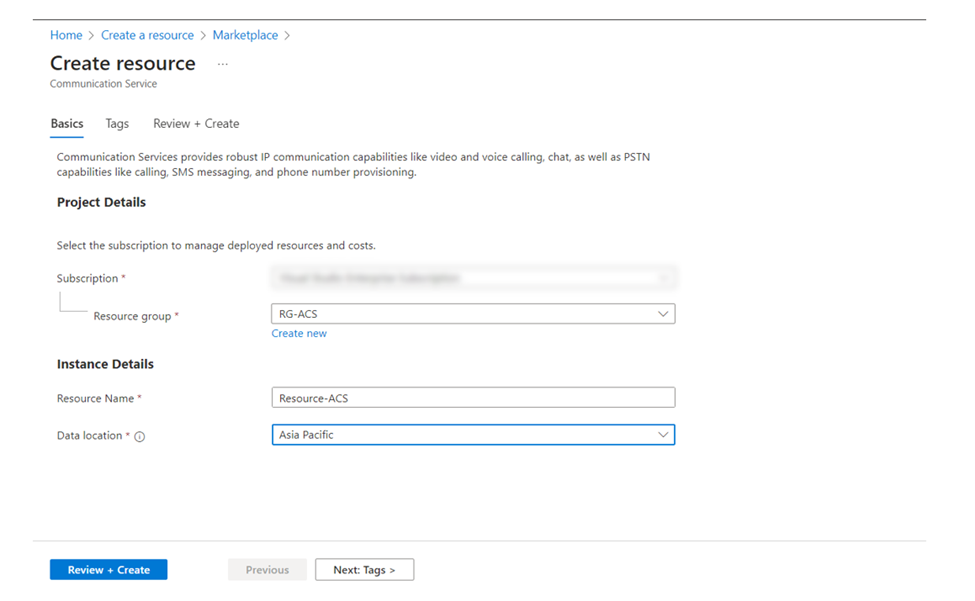Click the Next: Tags button
The width and height of the screenshot is (975, 601).
(364, 569)
